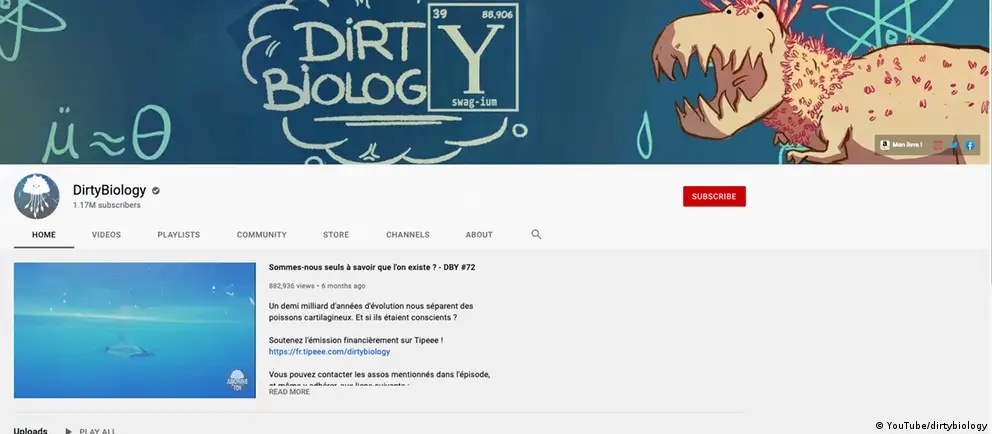Open the Facebook link in banner

coord(969,145)
